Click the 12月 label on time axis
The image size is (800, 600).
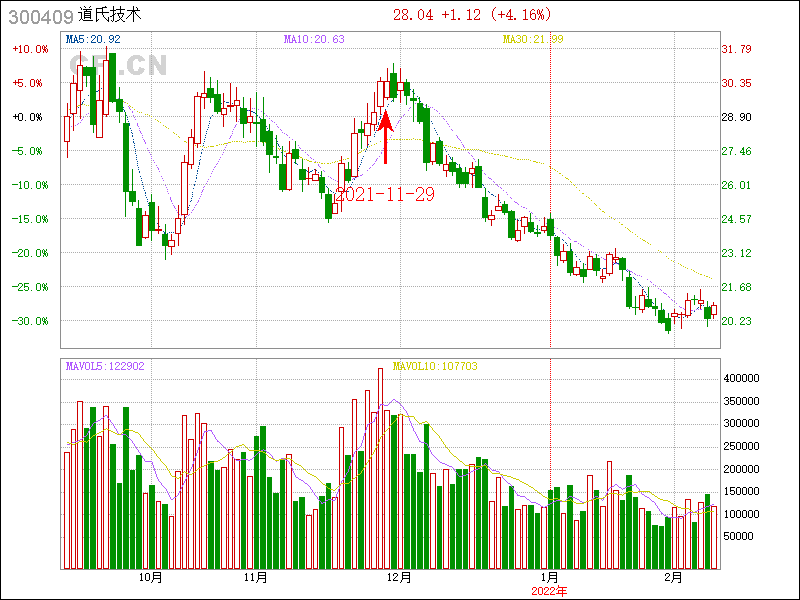pyautogui.click(x=399, y=577)
